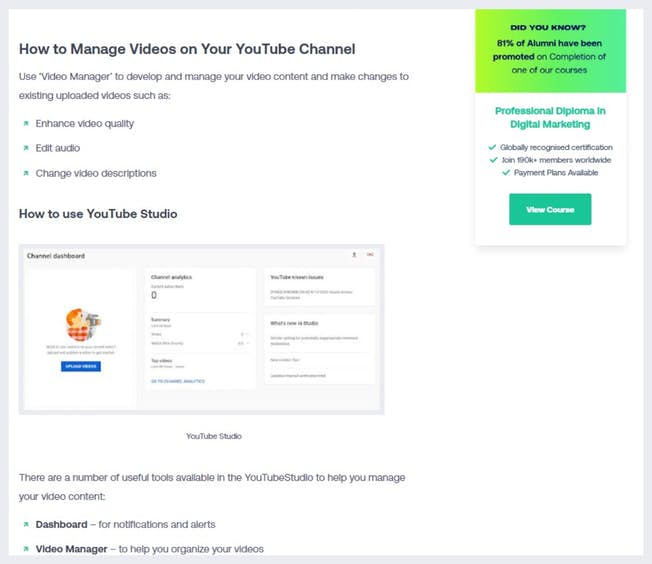Click the View Course button
Screen dimensions: 652x564
[550, 209]
